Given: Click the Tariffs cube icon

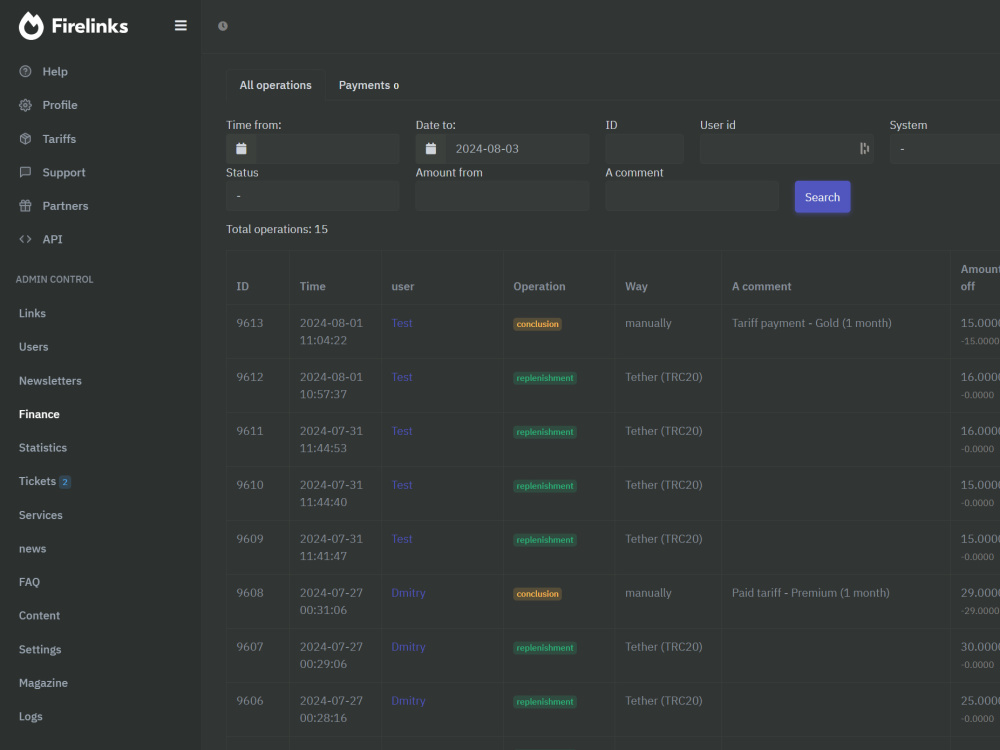Looking at the screenshot, I should (26, 138).
